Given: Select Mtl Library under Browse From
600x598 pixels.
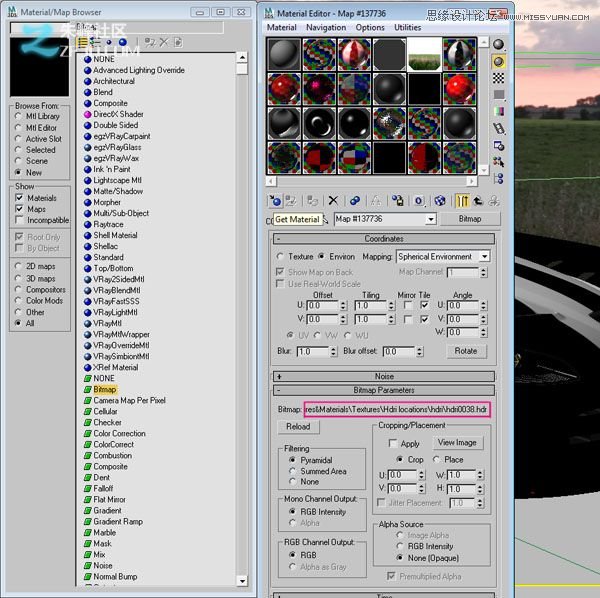Looking at the screenshot, I should tap(19, 116).
